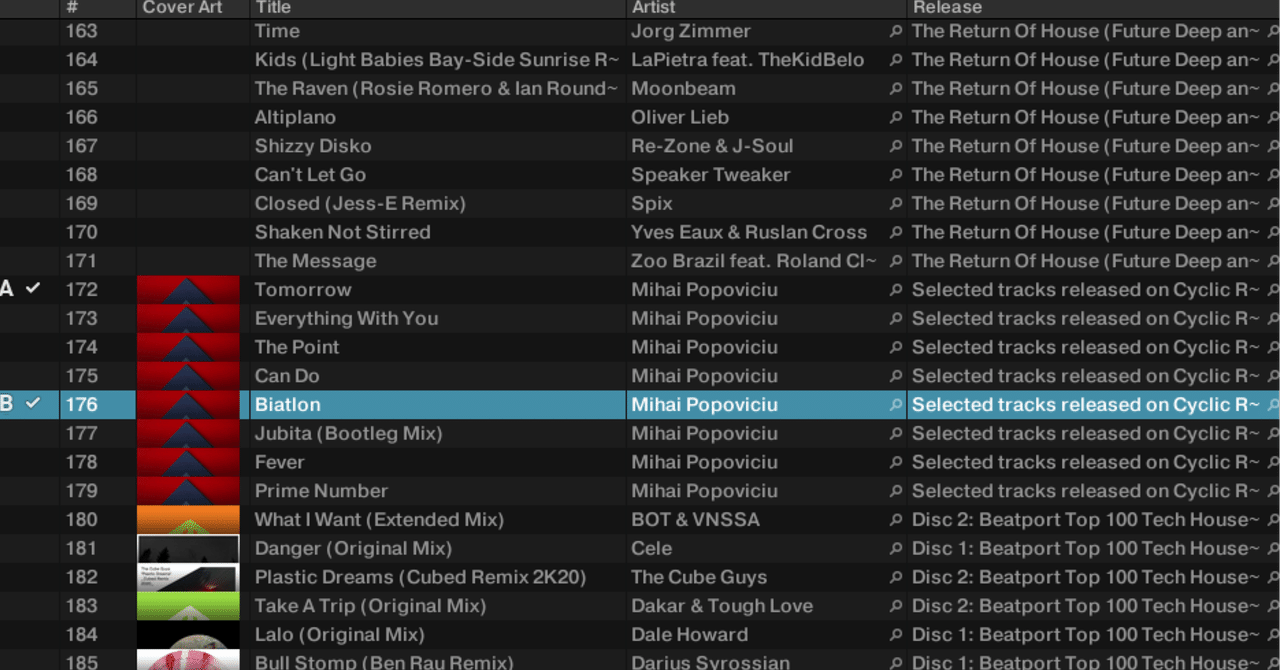The image size is (1280, 670).
Task: Click the search icon next to artist Jorg Zimmer
Action: (896, 31)
